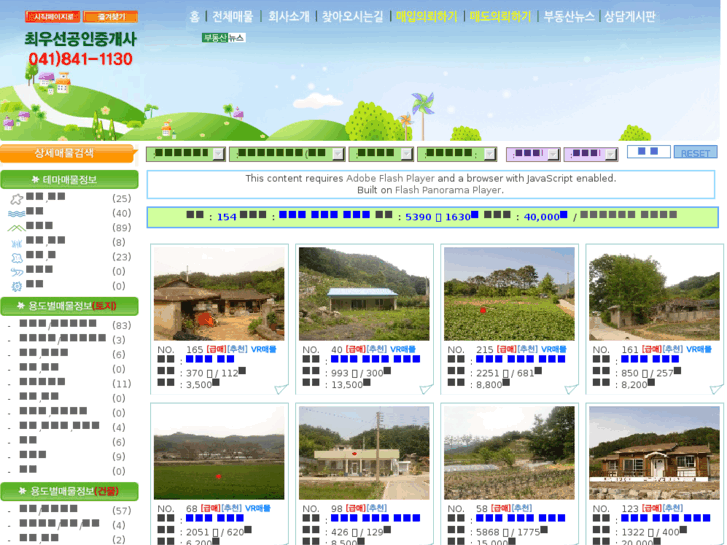Open 찾아오시는길 from the top menu

(x=353, y=17)
